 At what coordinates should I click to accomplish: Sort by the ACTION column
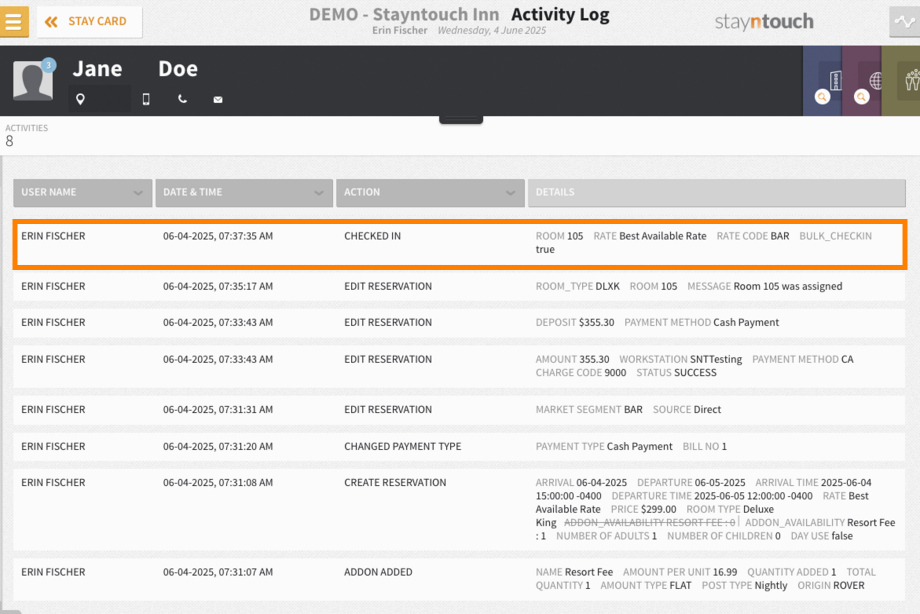(x=430, y=193)
